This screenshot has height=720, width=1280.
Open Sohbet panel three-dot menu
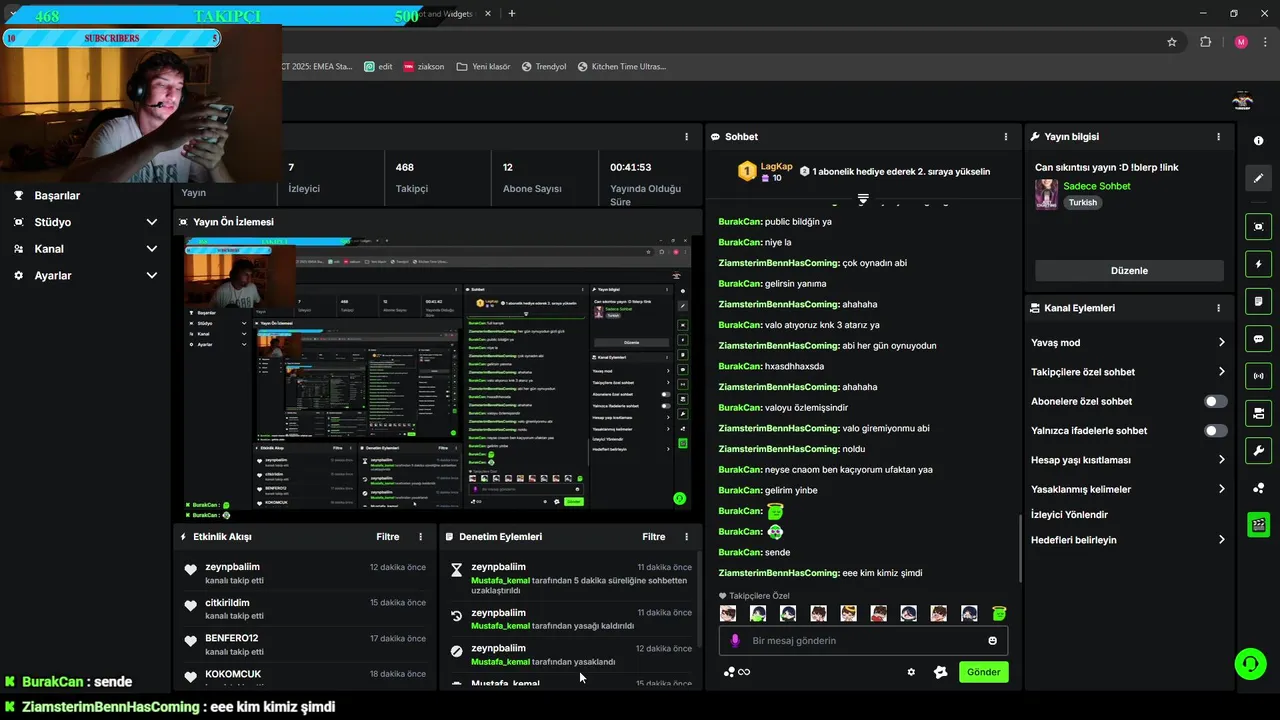tap(1006, 137)
